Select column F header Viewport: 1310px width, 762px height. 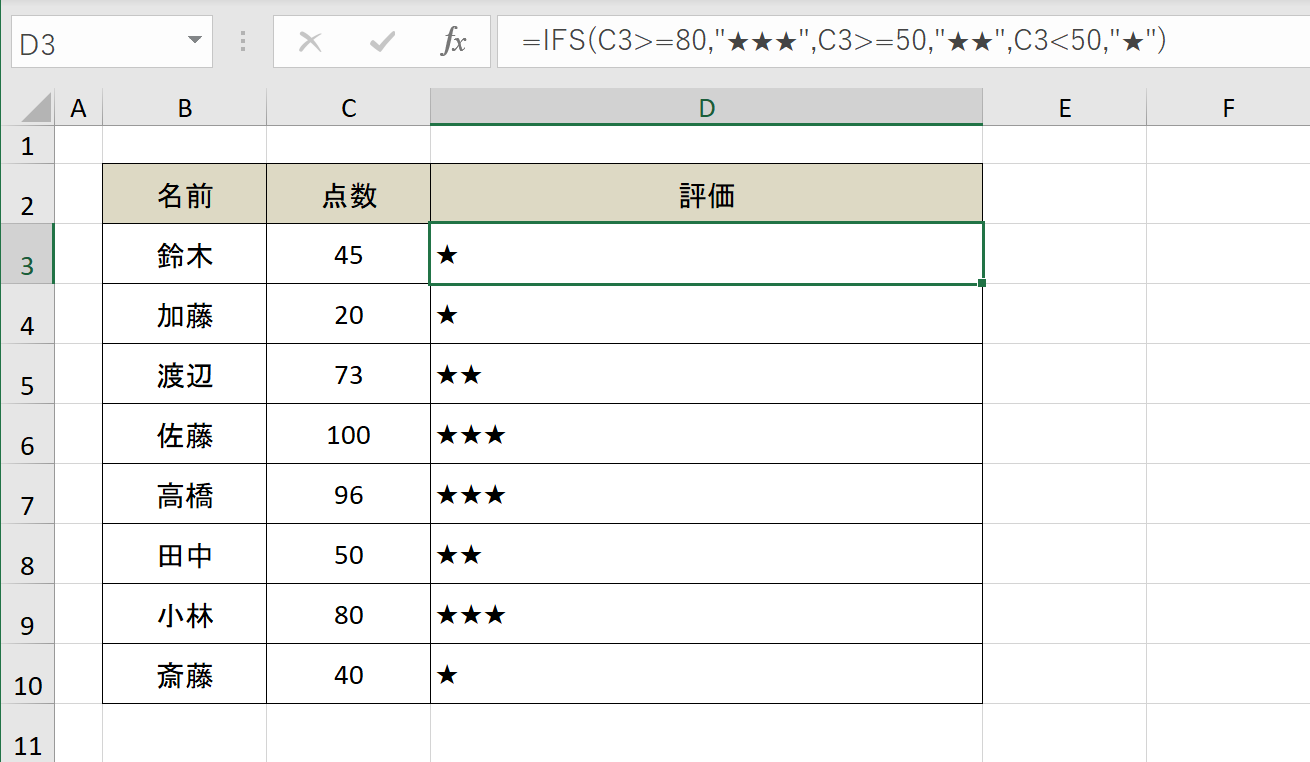pos(1228,108)
